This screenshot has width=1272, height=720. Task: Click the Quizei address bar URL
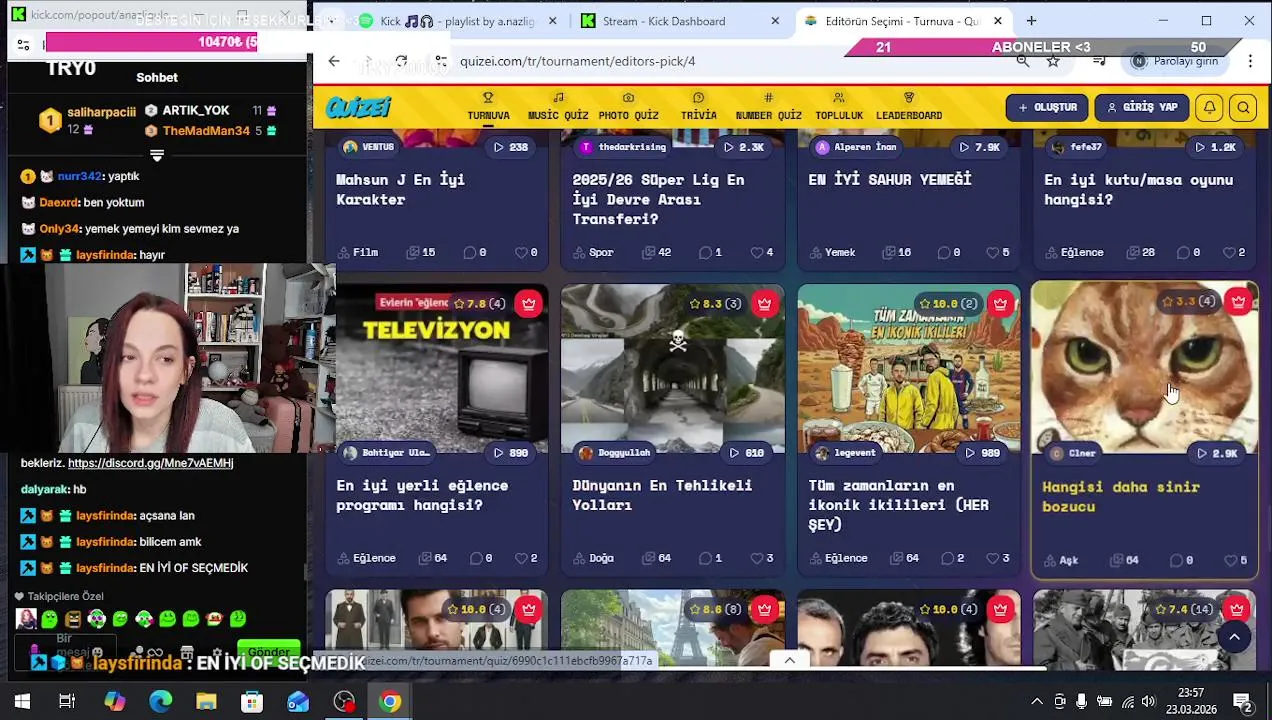coord(577,61)
